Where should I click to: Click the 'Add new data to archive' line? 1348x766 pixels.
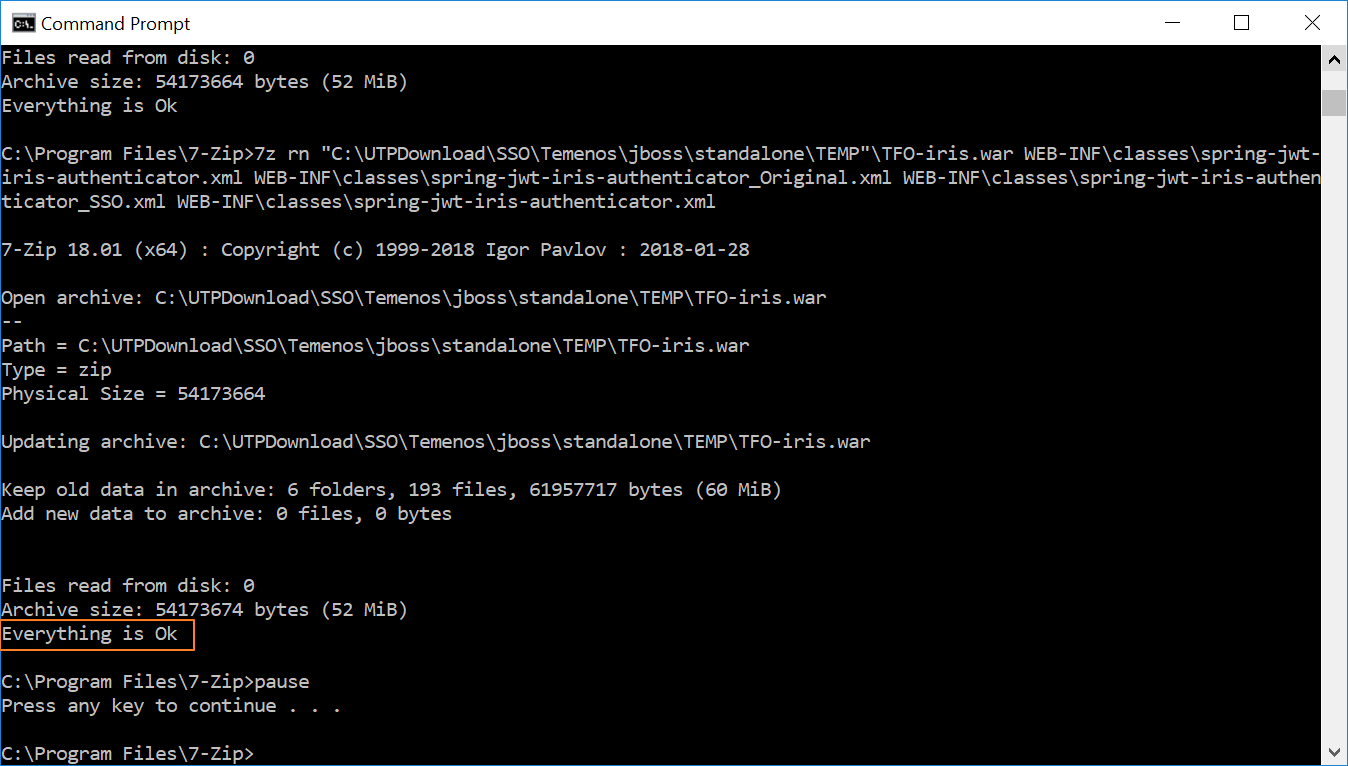pyautogui.click(x=226, y=514)
